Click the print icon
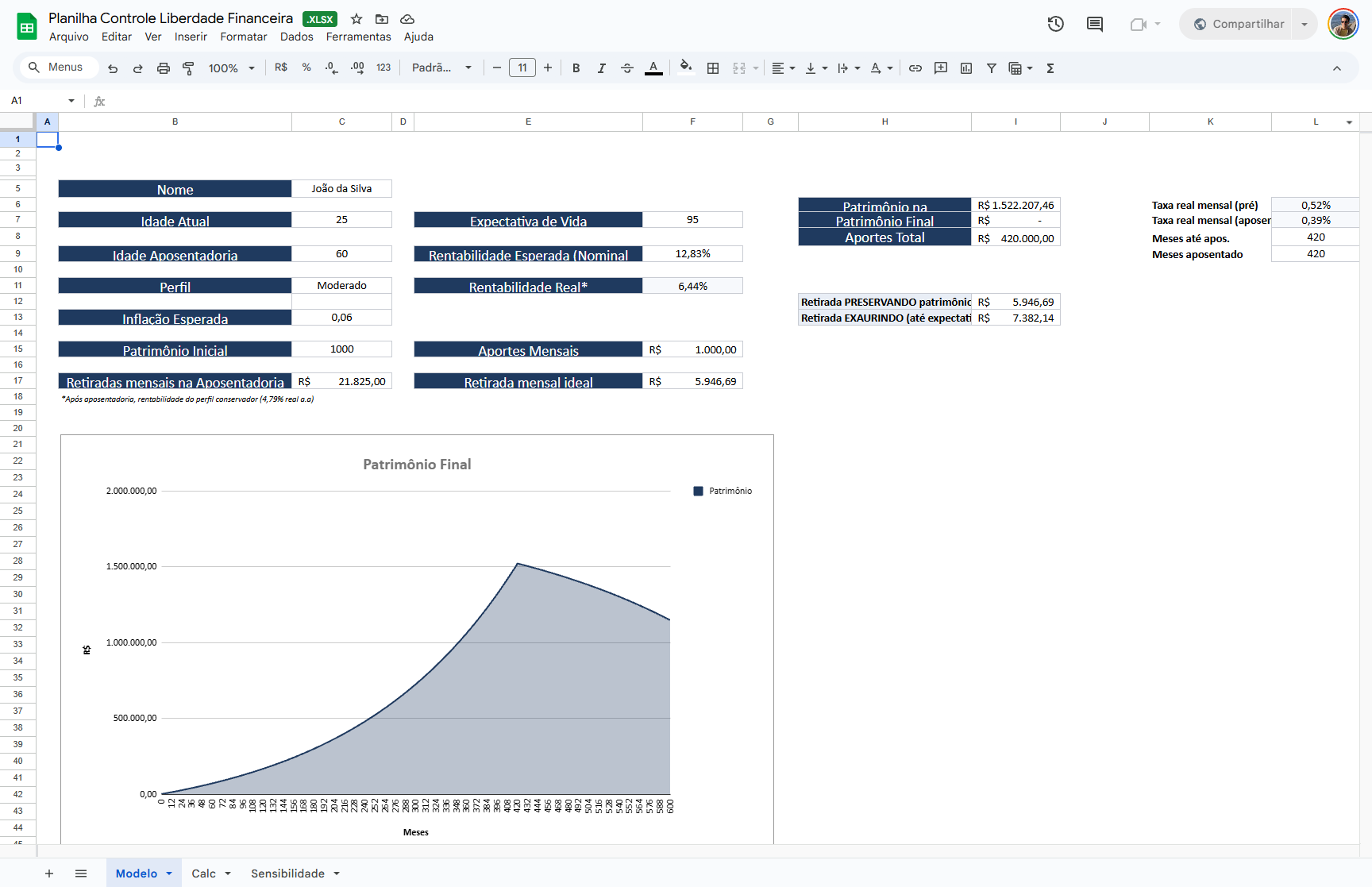 (x=164, y=68)
